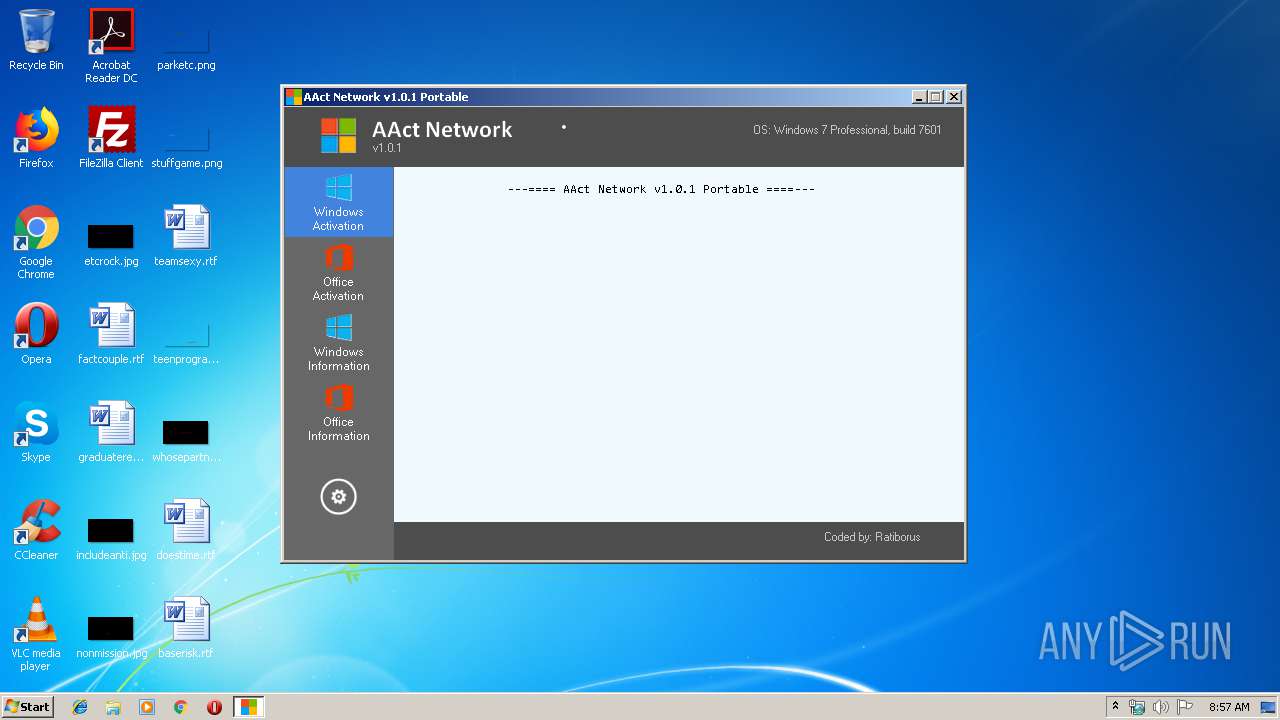
Task: Select Windows Activation in the AAct sidebar
Action: pos(338,202)
